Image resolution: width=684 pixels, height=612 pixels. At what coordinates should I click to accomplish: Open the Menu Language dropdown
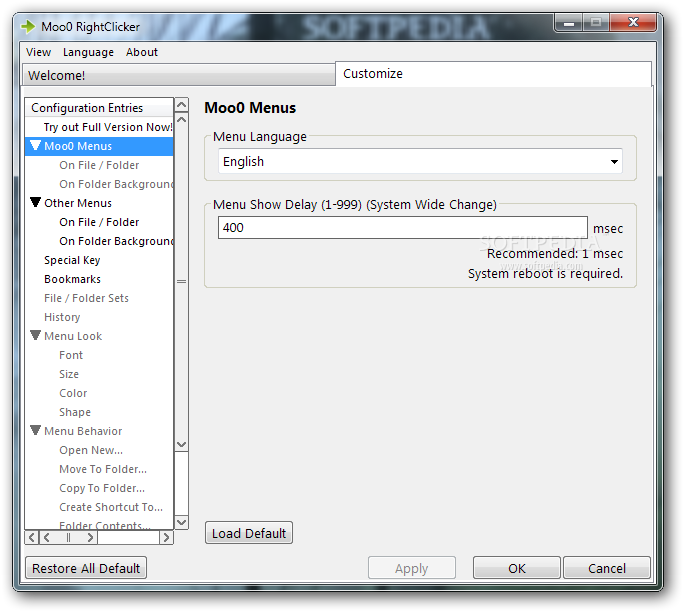[420, 161]
